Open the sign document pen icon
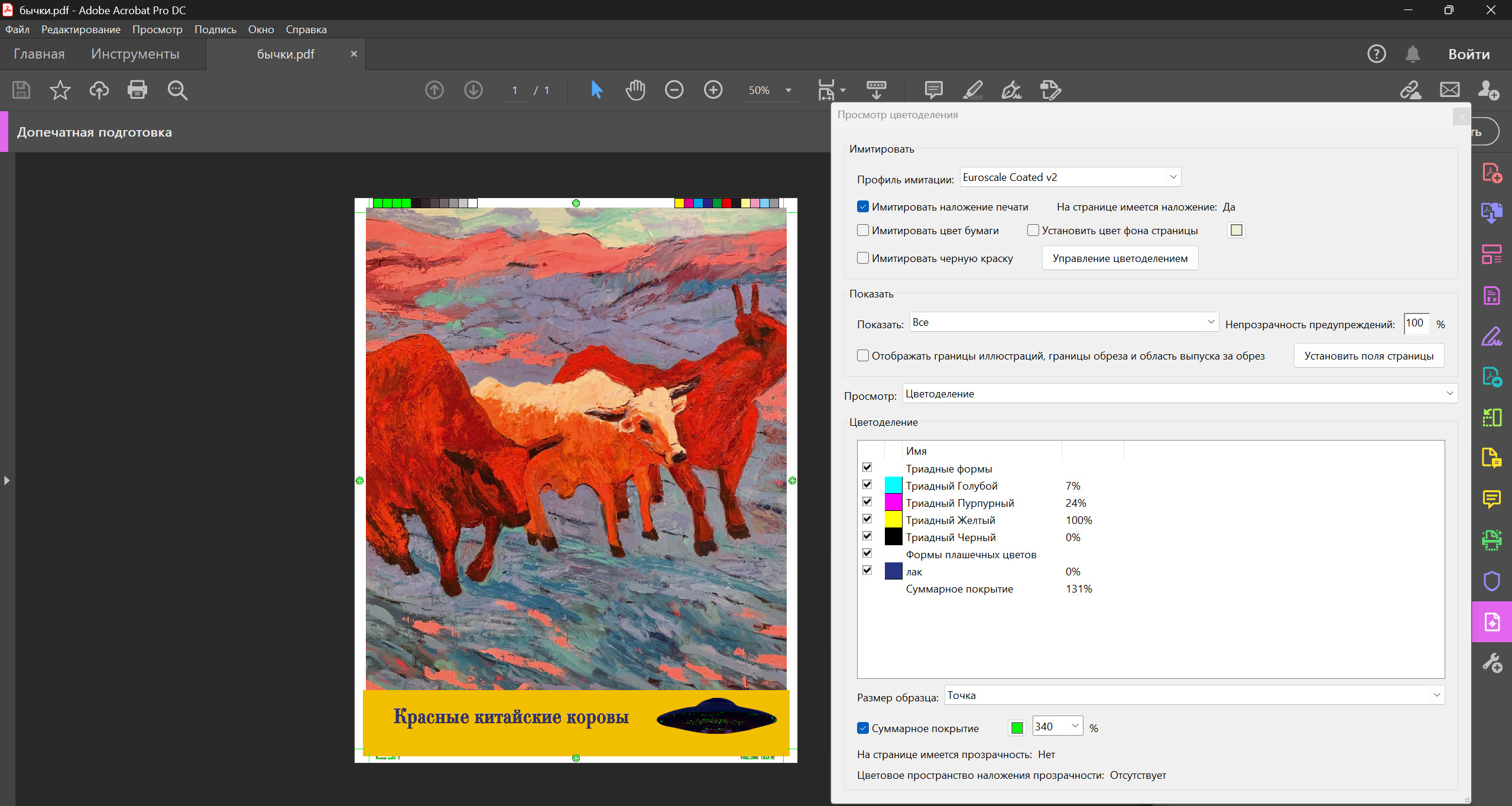This screenshot has height=806, width=1512. pyautogui.click(x=1011, y=90)
